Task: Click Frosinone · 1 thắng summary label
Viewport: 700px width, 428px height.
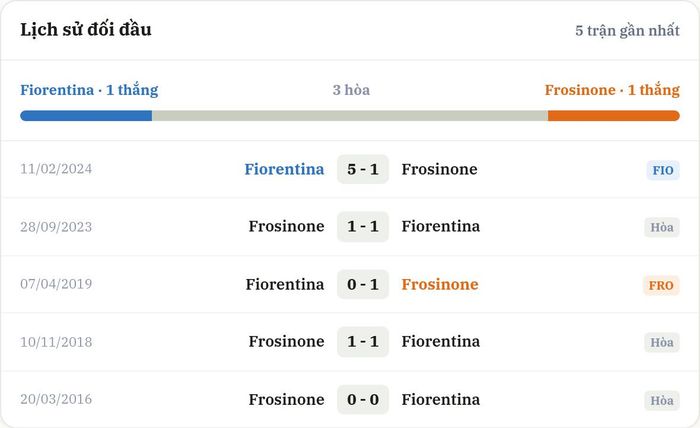Action: (x=612, y=90)
